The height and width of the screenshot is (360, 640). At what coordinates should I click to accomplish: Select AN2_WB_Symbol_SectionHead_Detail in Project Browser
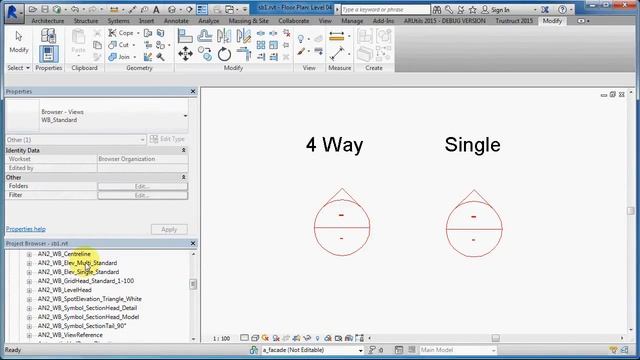coord(87,308)
